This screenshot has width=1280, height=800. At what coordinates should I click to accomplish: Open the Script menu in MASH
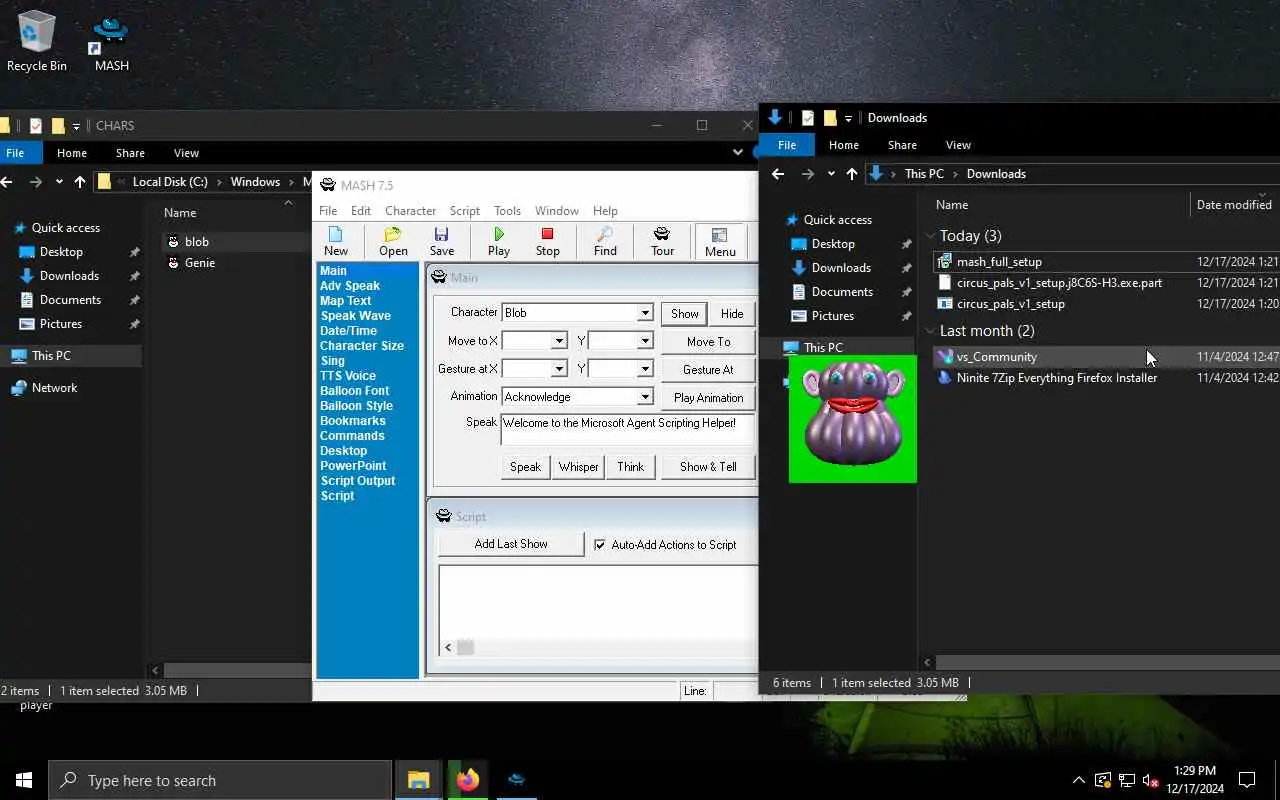pos(465,211)
